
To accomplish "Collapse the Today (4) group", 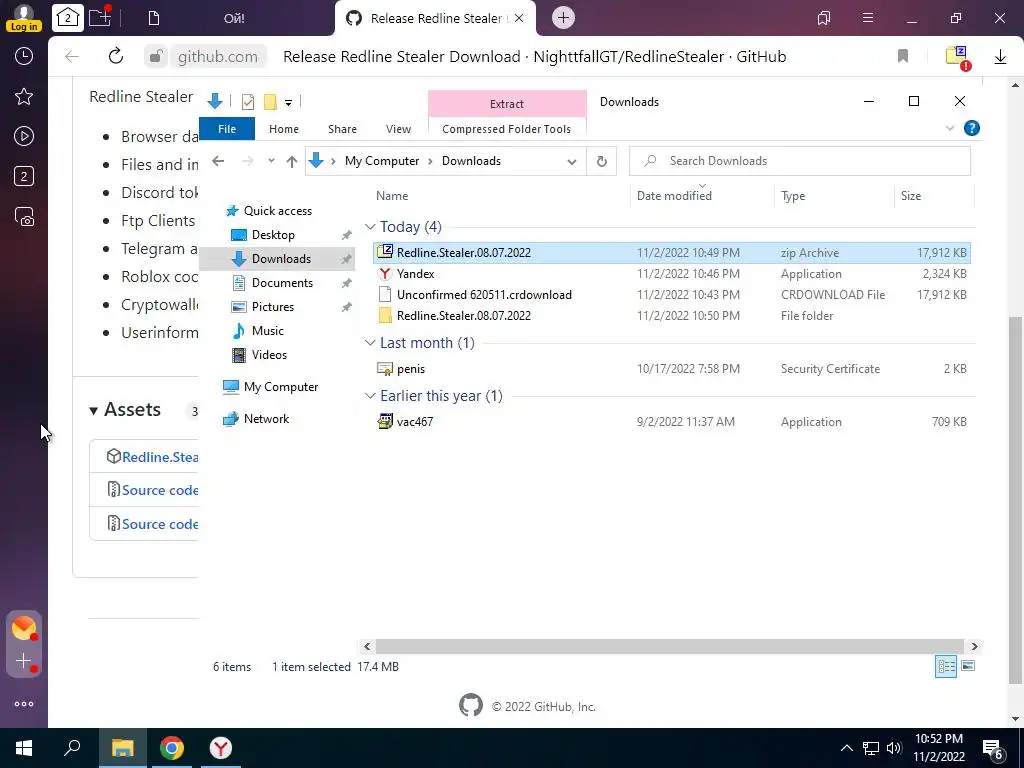I will [370, 227].
